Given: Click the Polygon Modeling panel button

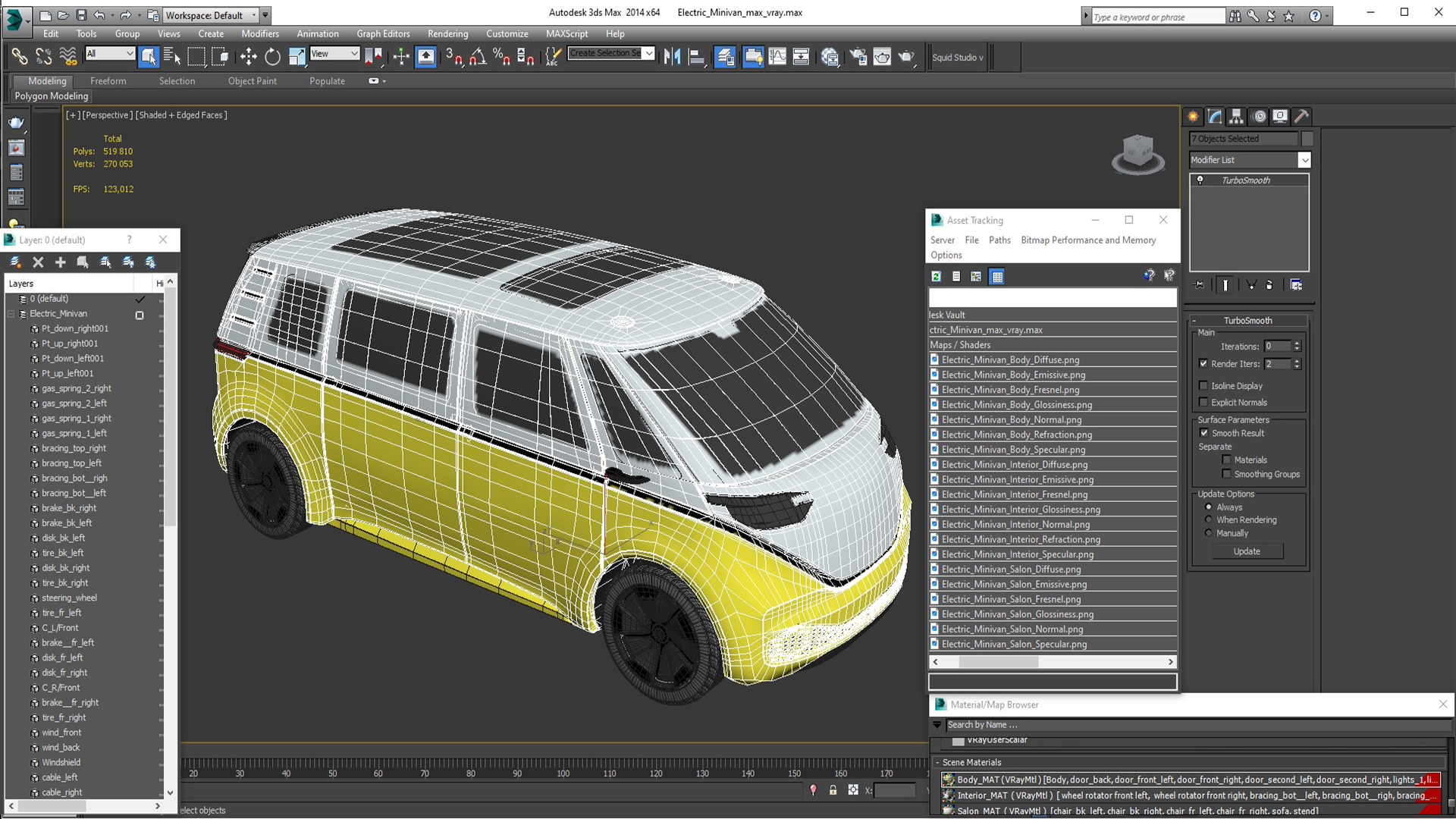Looking at the screenshot, I should pos(52,96).
